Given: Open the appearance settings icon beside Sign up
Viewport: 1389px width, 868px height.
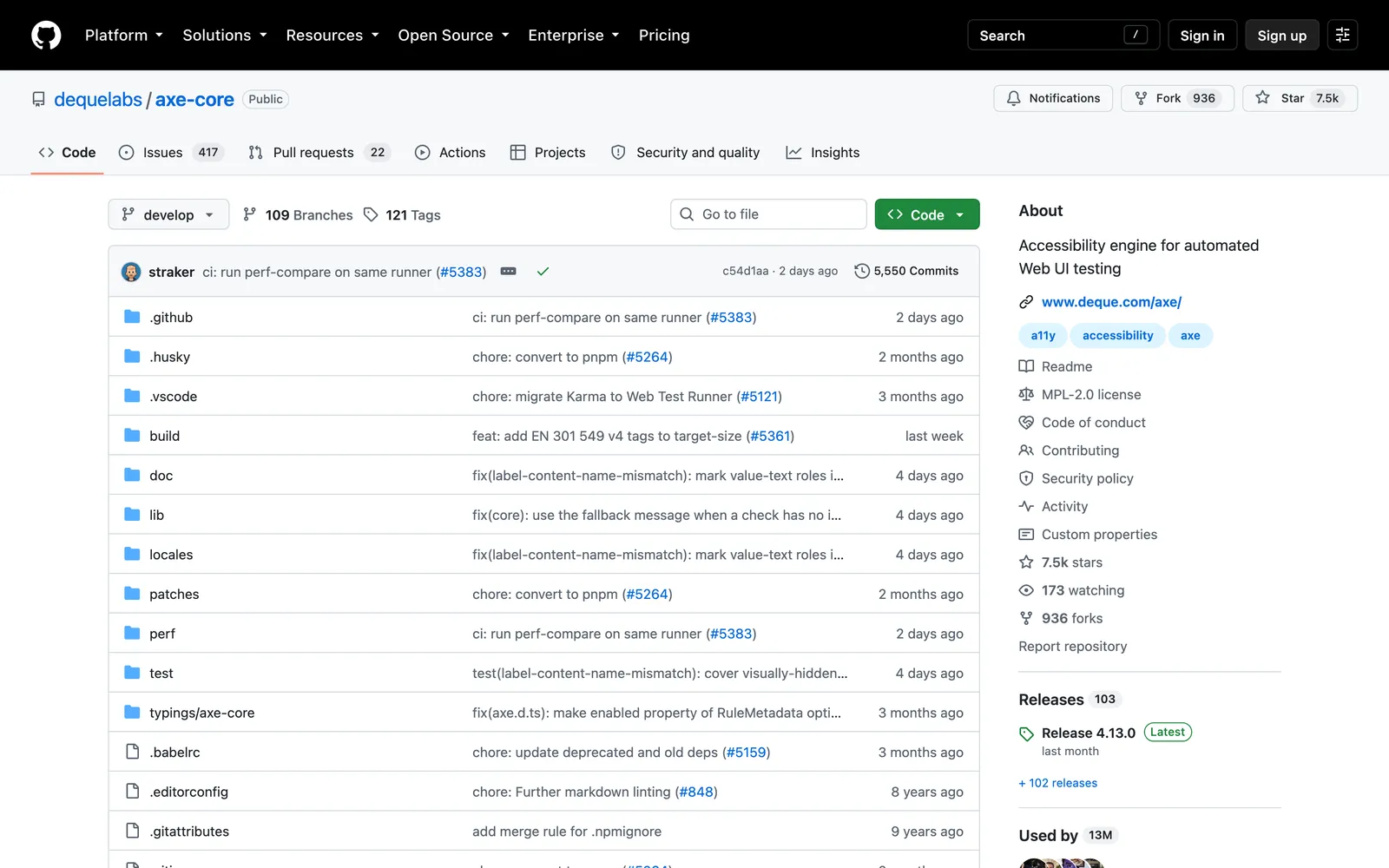Looking at the screenshot, I should coord(1342,36).
